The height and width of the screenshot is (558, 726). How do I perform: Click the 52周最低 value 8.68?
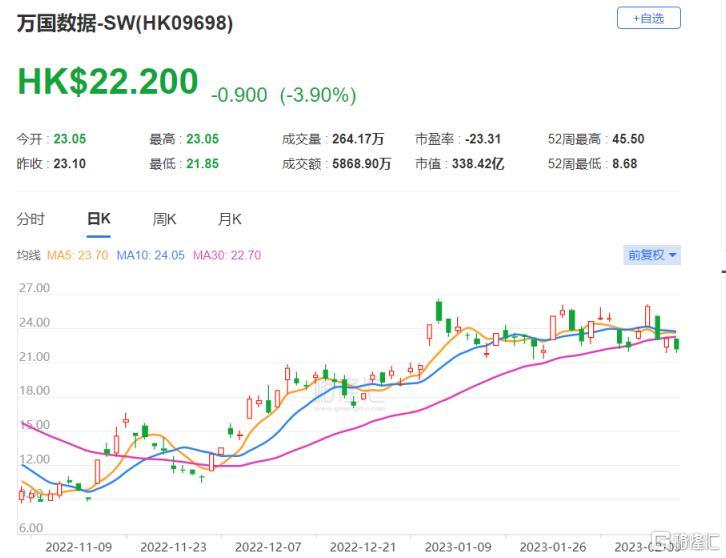(625, 164)
